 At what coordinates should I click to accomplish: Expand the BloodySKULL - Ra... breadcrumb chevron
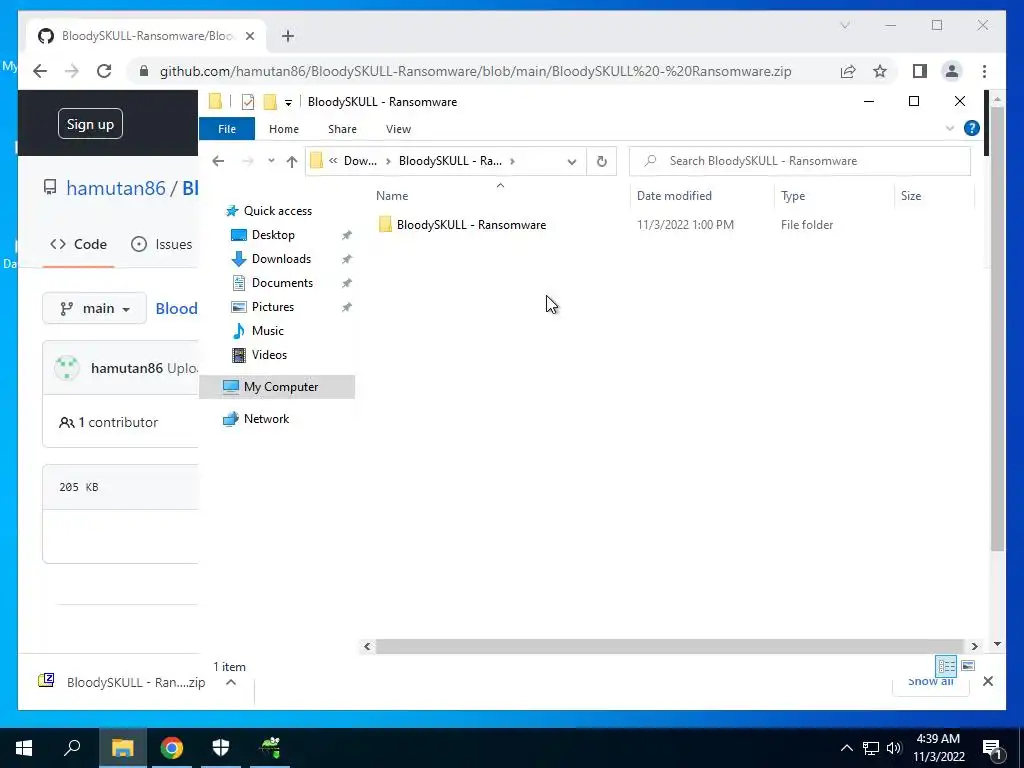click(x=512, y=161)
